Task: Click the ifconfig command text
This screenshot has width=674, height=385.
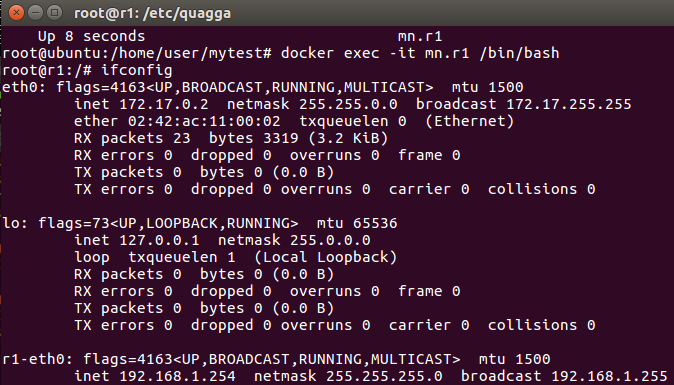Action: (137, 70)
